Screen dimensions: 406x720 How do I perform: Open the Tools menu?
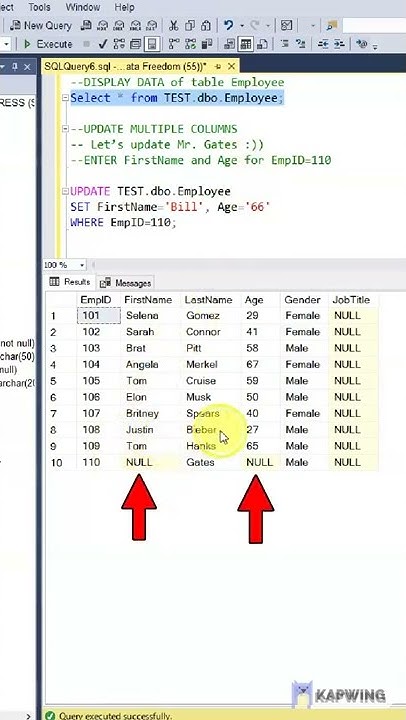[39, 7]
